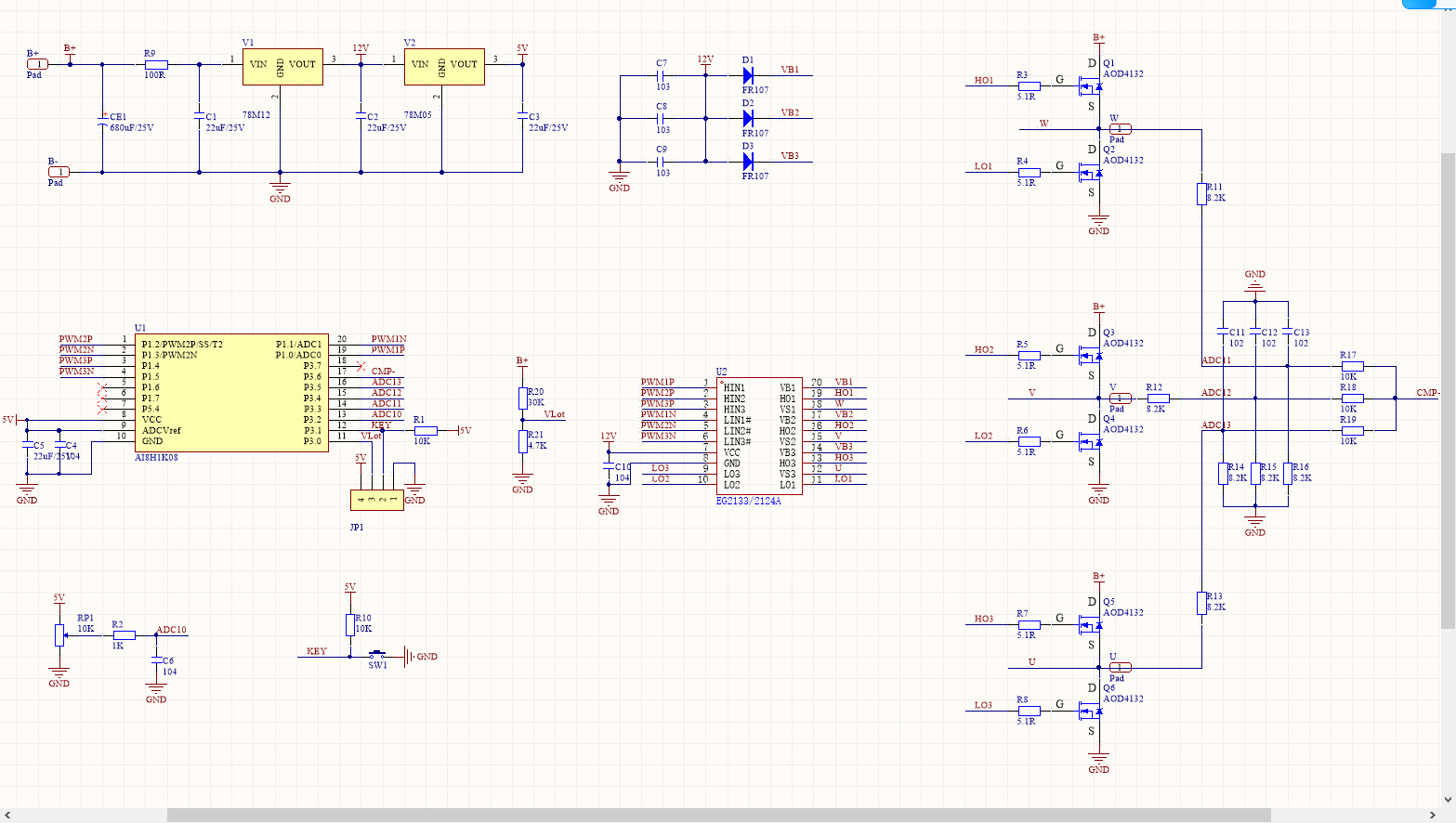Click the B+ input pad symbol
Screen dimensions: 1456x823
point(36,64)
